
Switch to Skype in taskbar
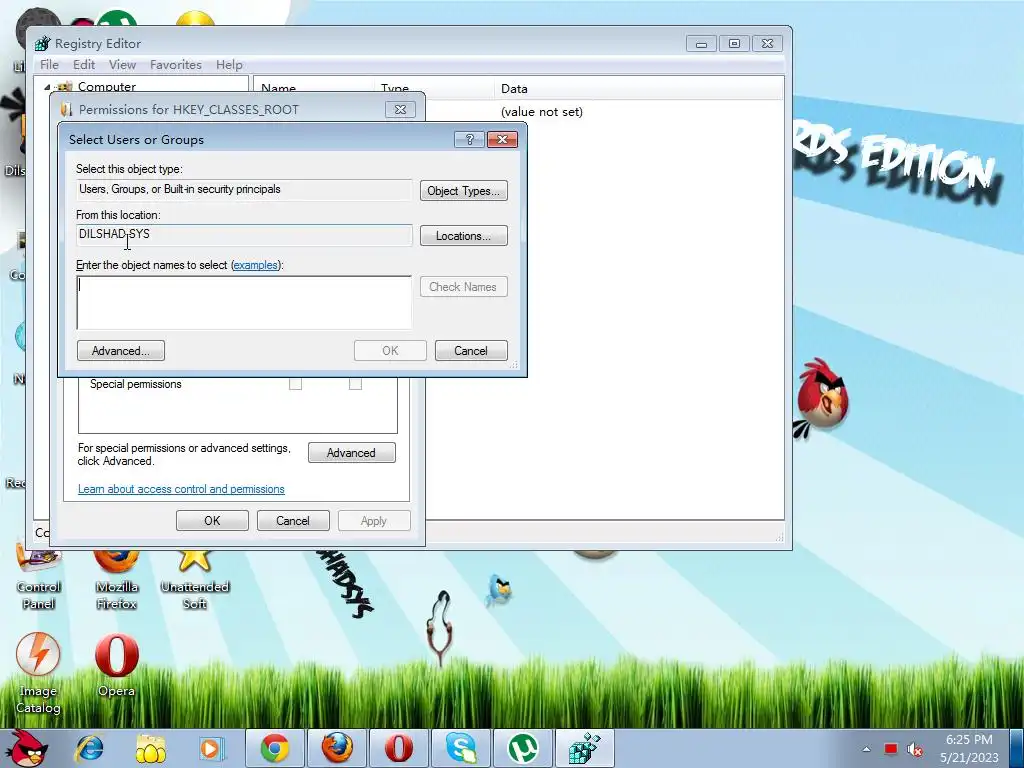click(460, 748)
